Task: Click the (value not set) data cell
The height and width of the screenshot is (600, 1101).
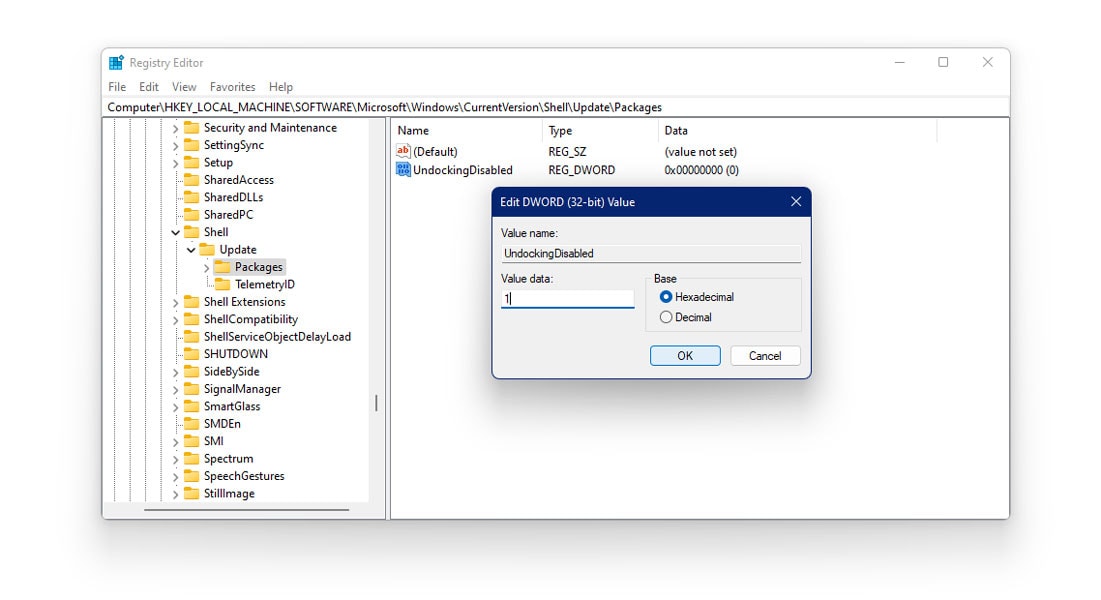Action: click(x=701, y=152)
